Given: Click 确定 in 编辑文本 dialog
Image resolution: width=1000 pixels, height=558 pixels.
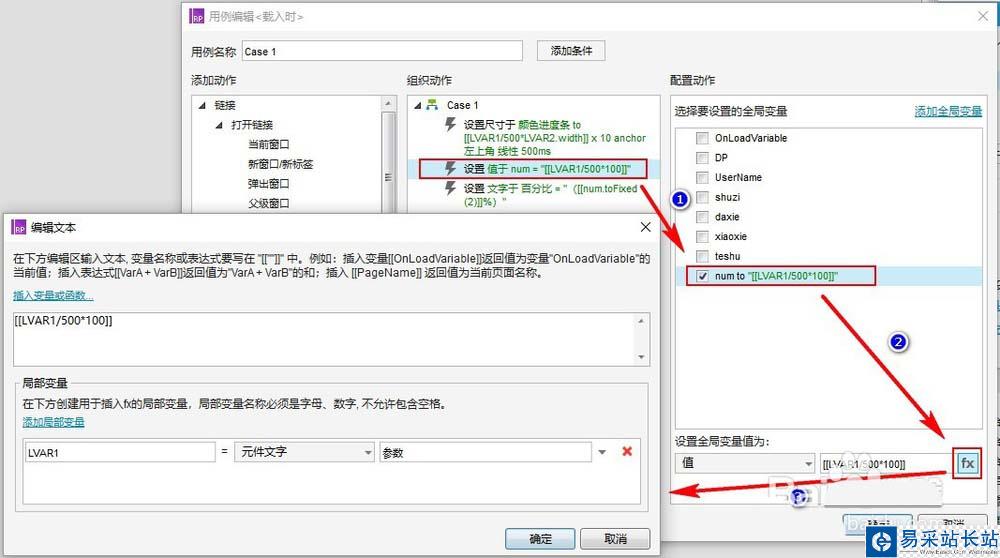Looking at the screenshot, I should click(540, 539).
